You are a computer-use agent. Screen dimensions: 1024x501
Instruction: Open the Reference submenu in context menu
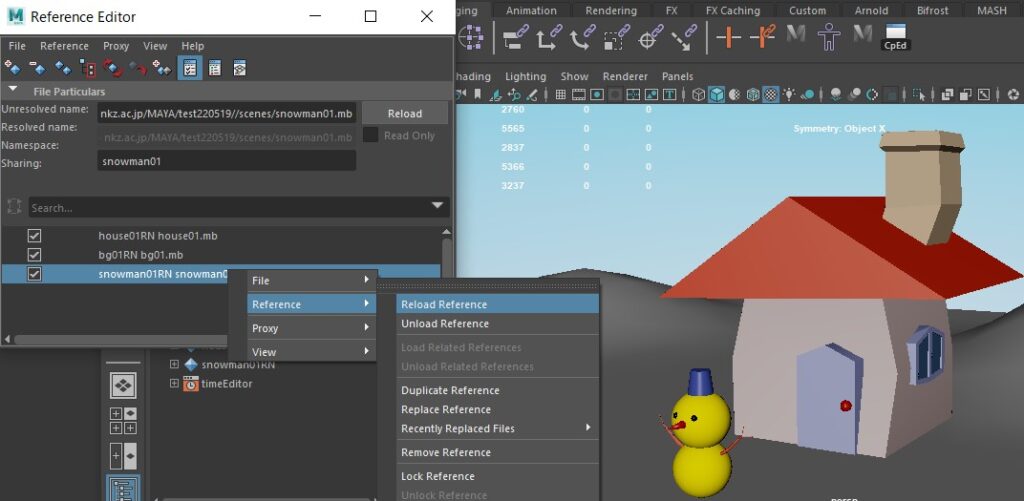coord(312,304)
